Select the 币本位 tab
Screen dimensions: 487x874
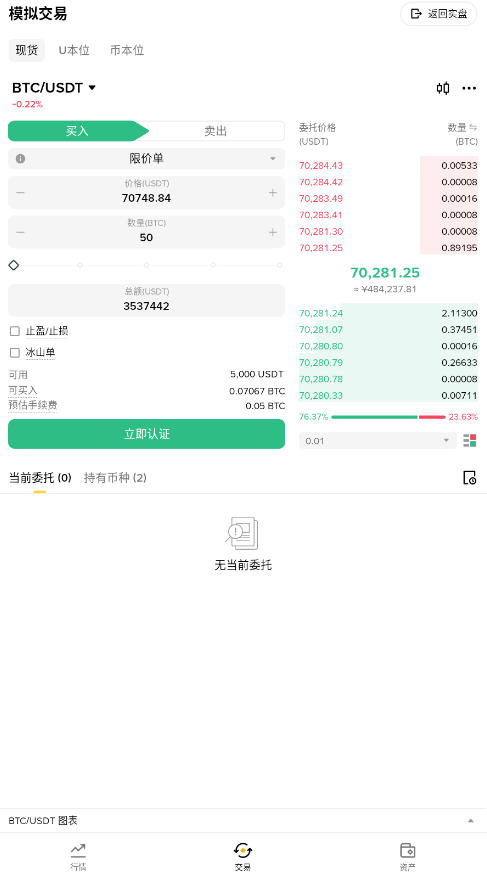click(x=127, y=50)
